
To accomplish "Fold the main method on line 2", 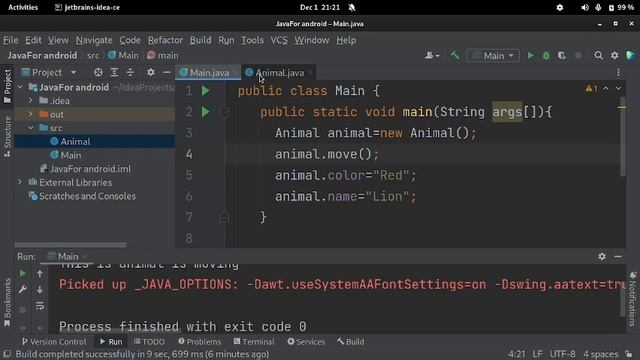I will point(224,112).
